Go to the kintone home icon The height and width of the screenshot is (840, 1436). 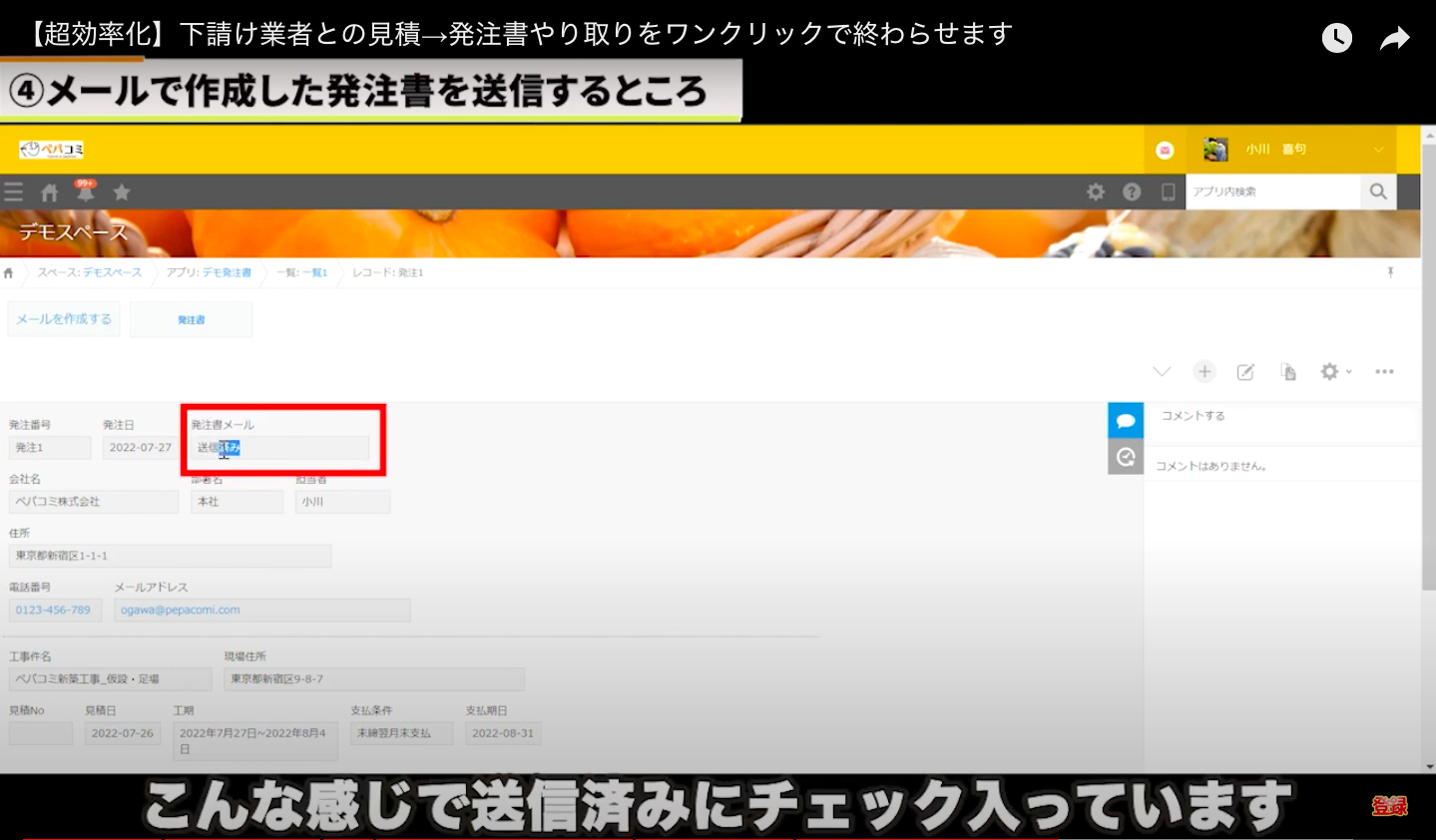click(49, 193)
